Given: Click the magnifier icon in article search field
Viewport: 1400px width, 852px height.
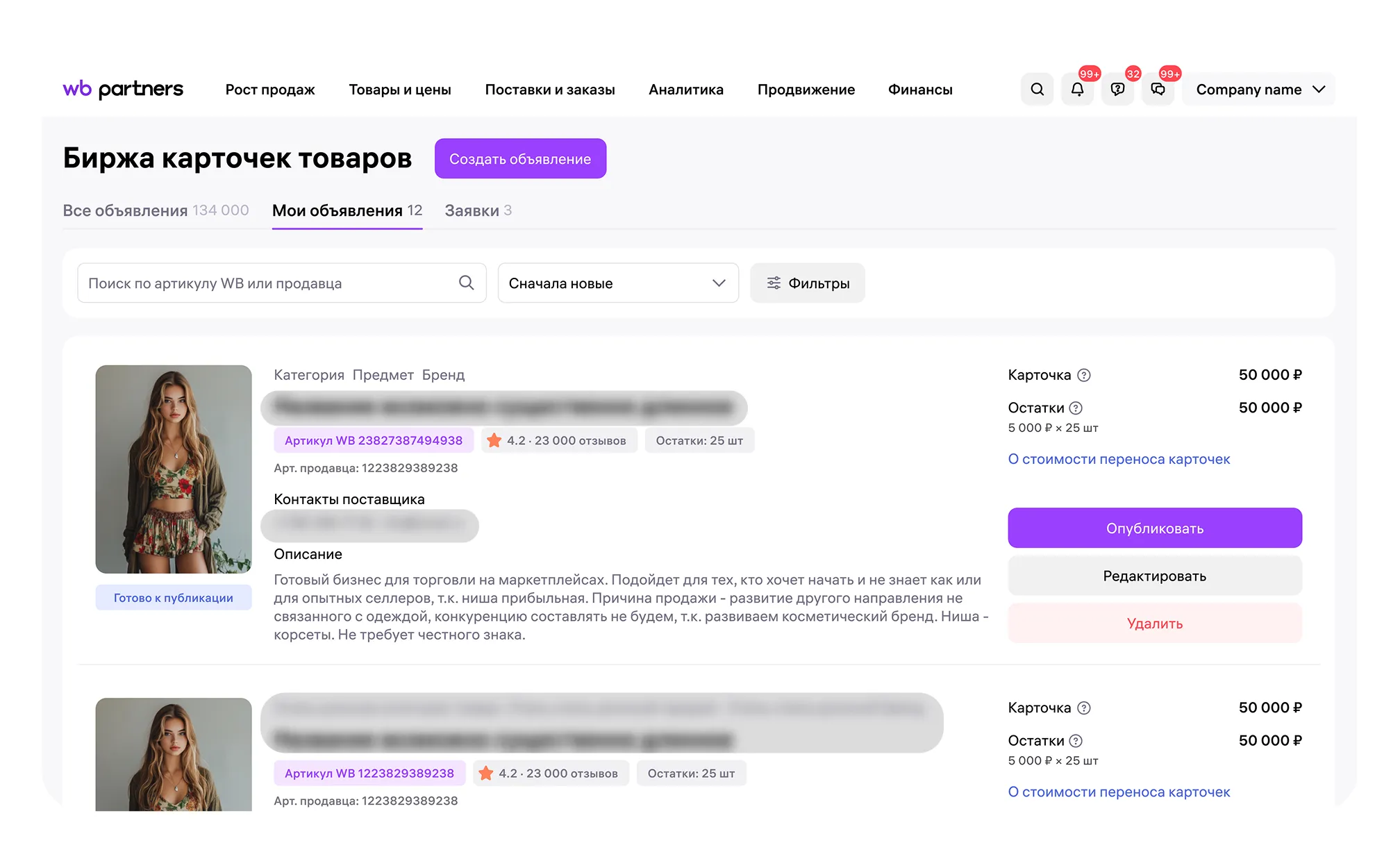Looking at the screenshot, I should click(467, 283).
